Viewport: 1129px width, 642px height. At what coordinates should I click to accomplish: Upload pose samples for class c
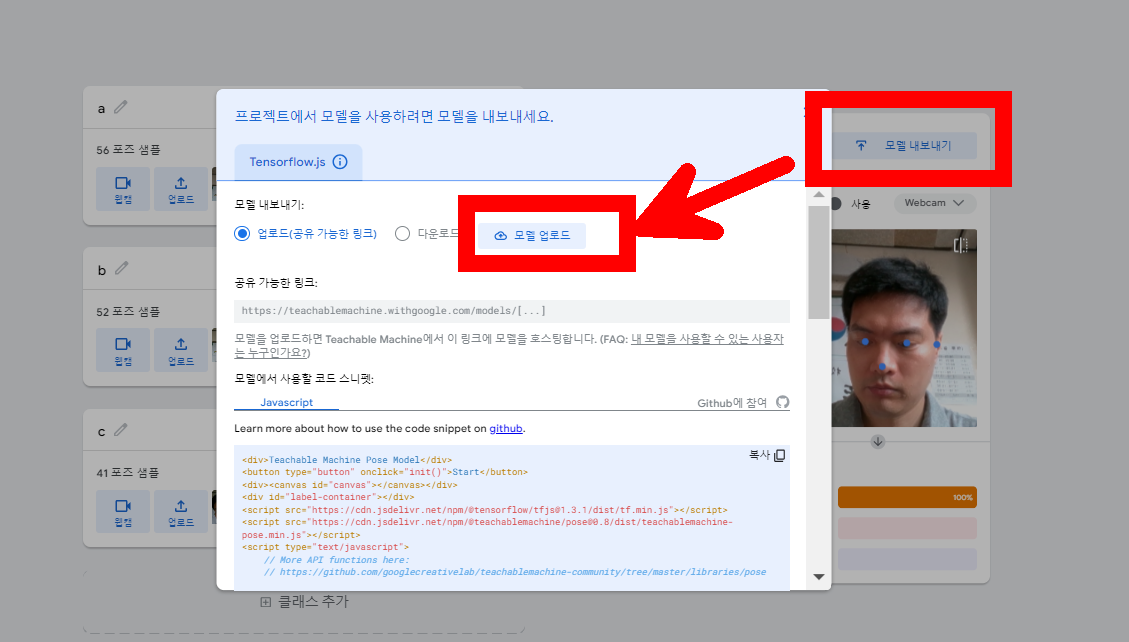pos(181,512)
